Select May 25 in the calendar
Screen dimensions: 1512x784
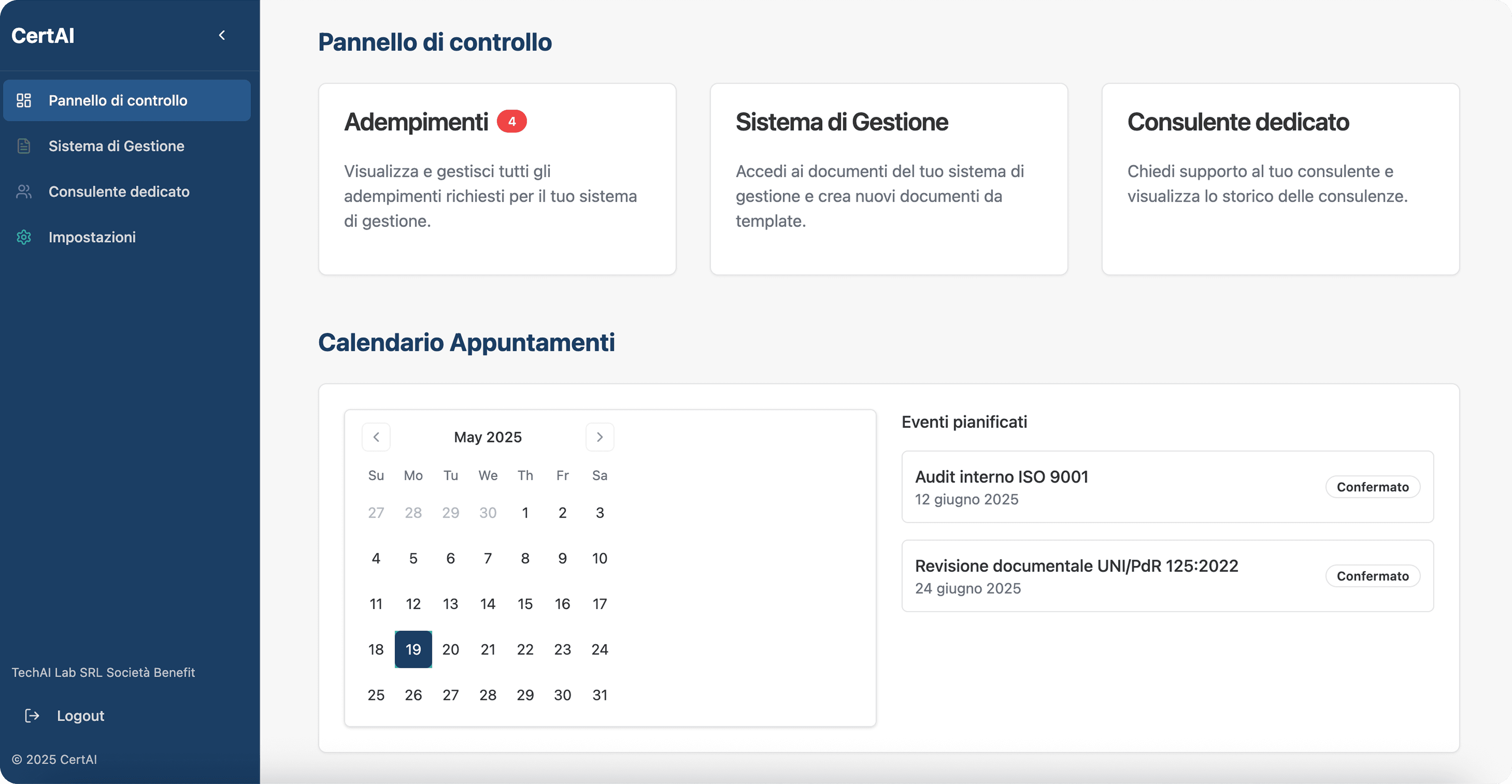pos(376,695)
